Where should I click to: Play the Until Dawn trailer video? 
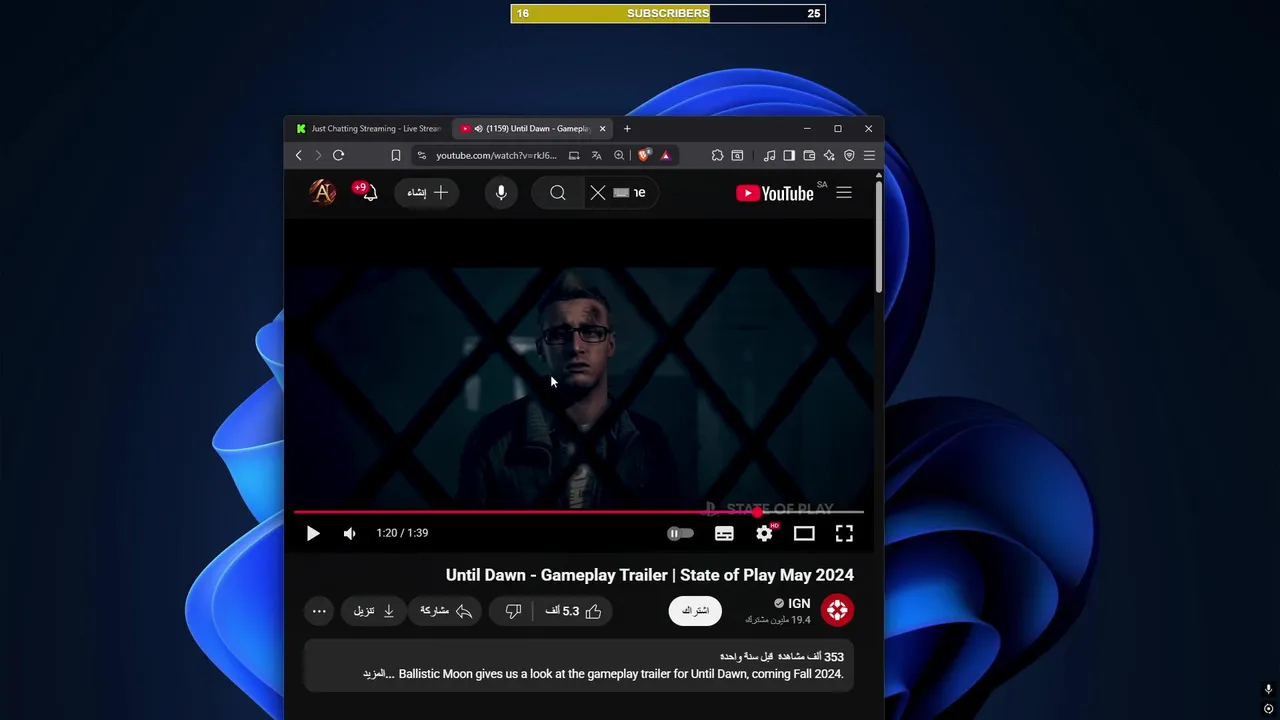(x=313, y=534)
